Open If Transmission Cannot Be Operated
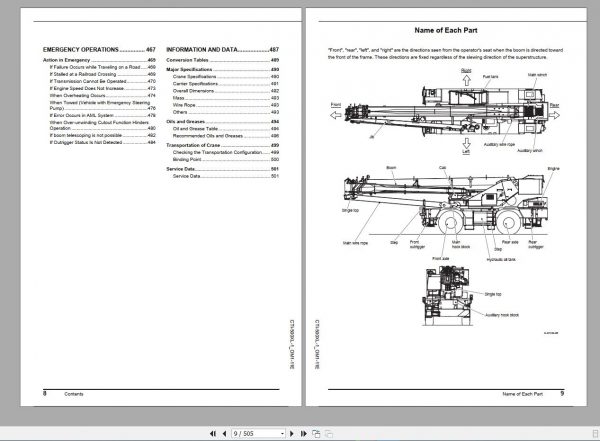600x441 pixels. pyautogui.click(x=103, y=81)
